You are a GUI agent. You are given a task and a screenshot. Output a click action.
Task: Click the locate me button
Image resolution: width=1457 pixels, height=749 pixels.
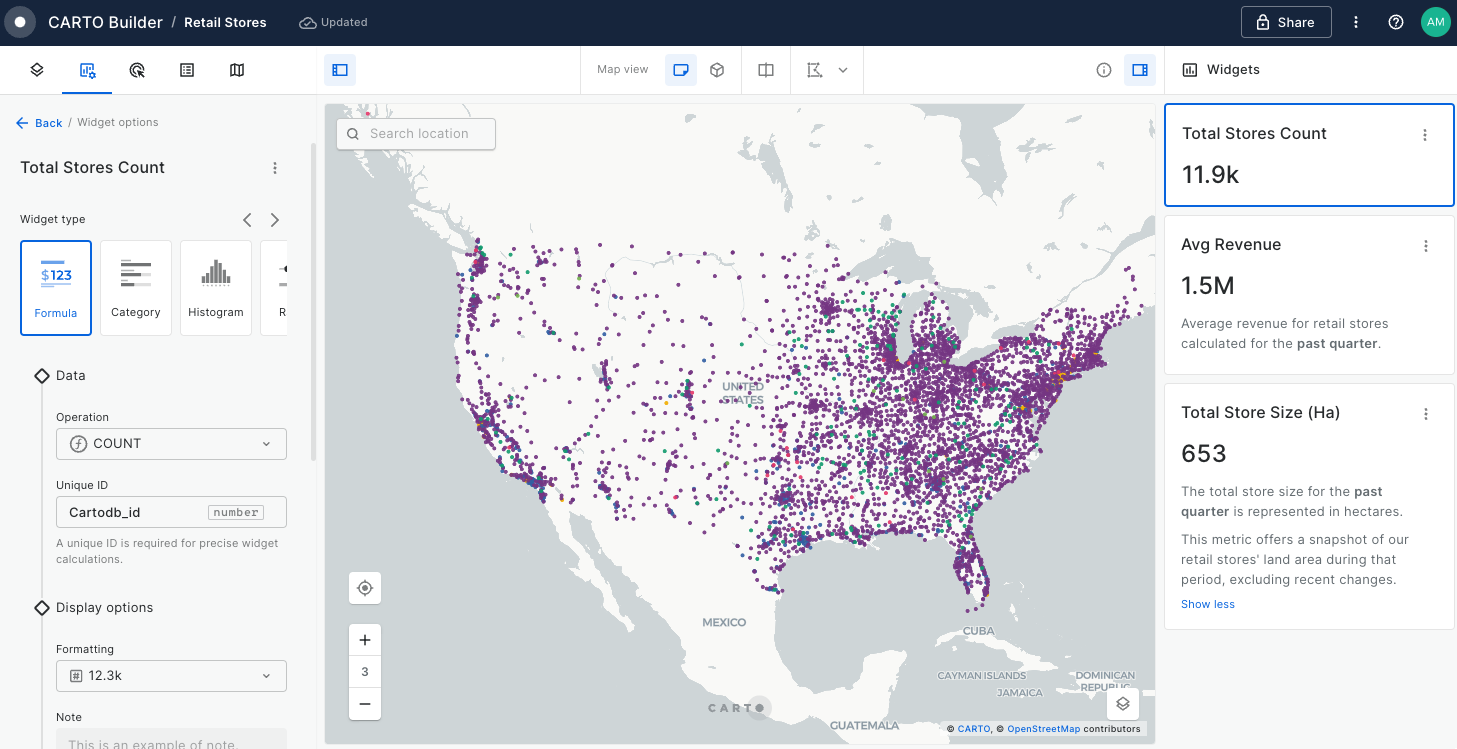click(x=365, y=588)
